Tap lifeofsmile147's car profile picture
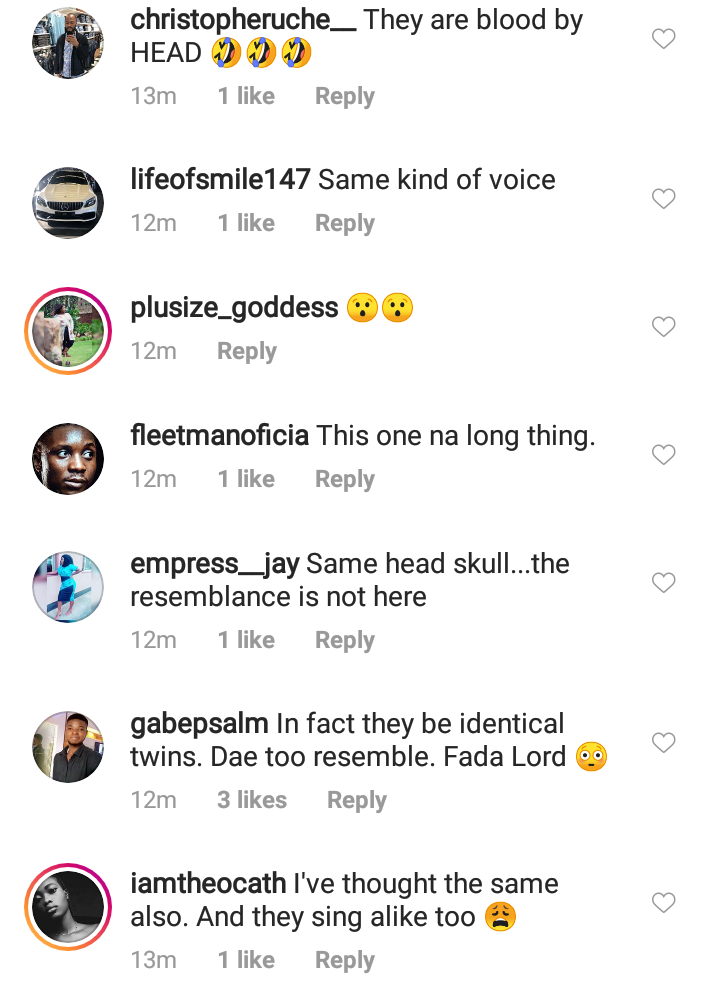Image resolution: width=720 pixels, height=986 pixels. click(x=68, y=203)
